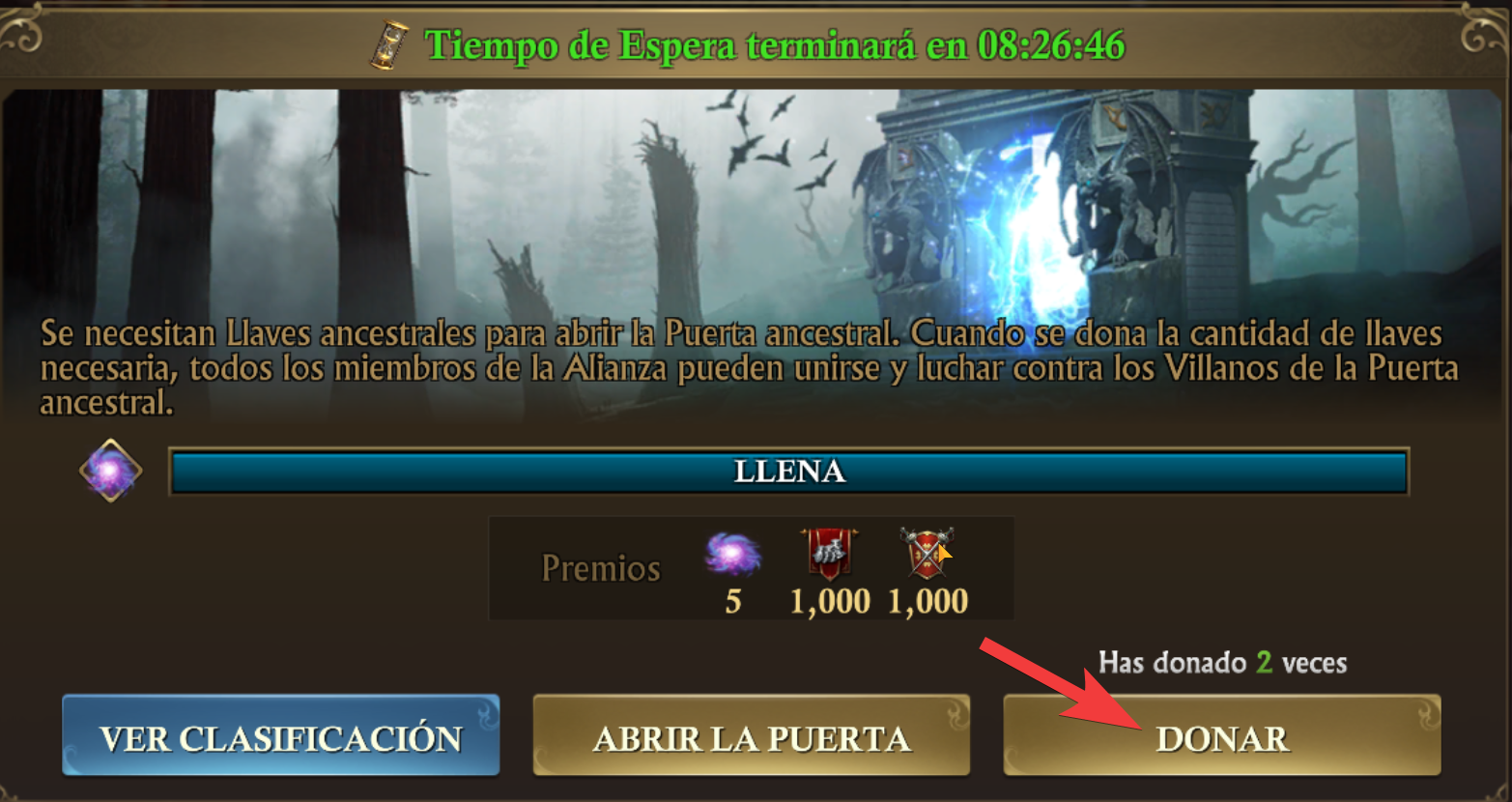Viewport: 1512px width, 802px height.
Task: Click the LLENA progress bar
Action: click(789, 472)
